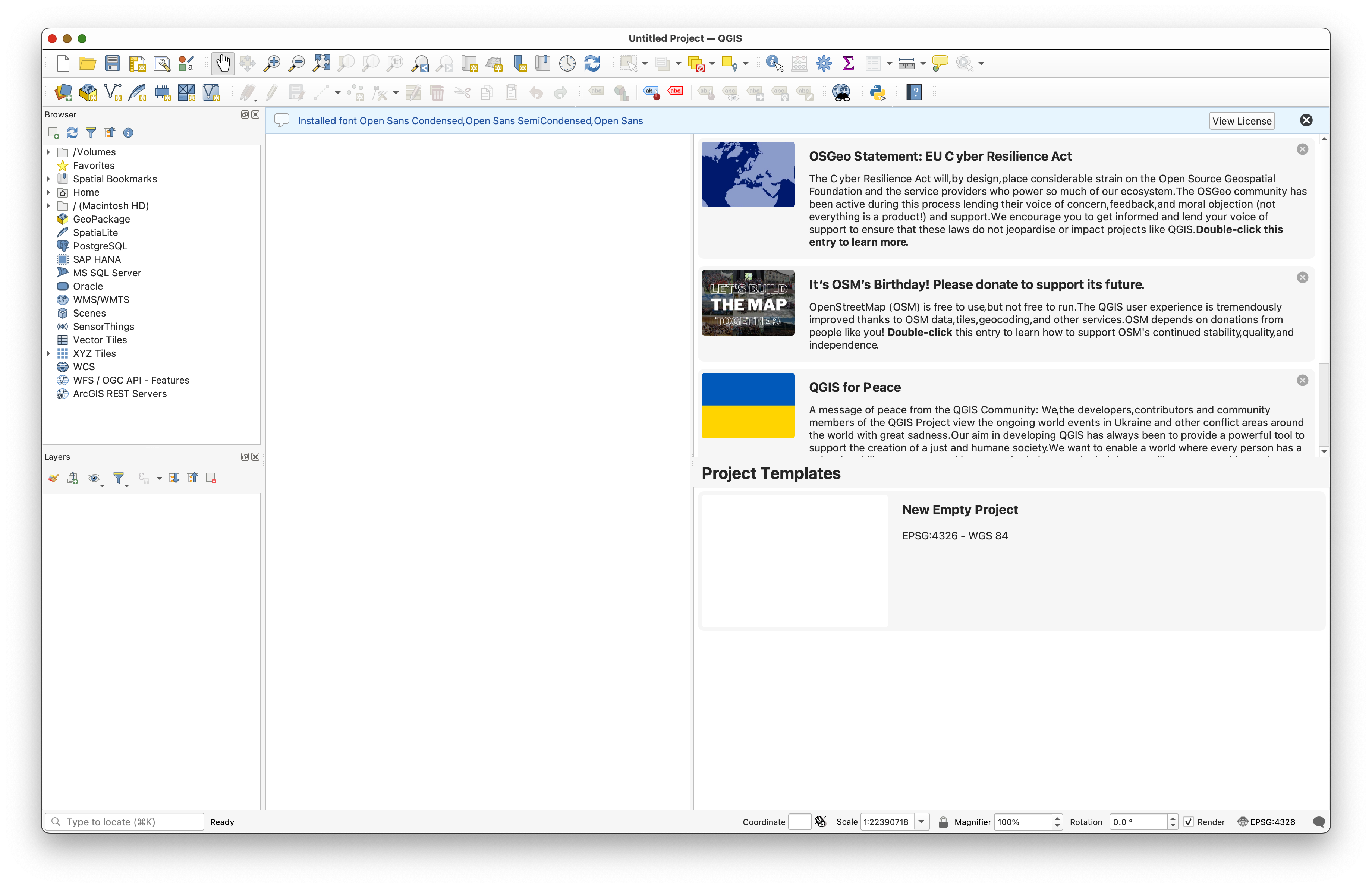Create a new project with the blank page icon
The width and height of the screenshot is (1372, 888).
tap(63, 63)
